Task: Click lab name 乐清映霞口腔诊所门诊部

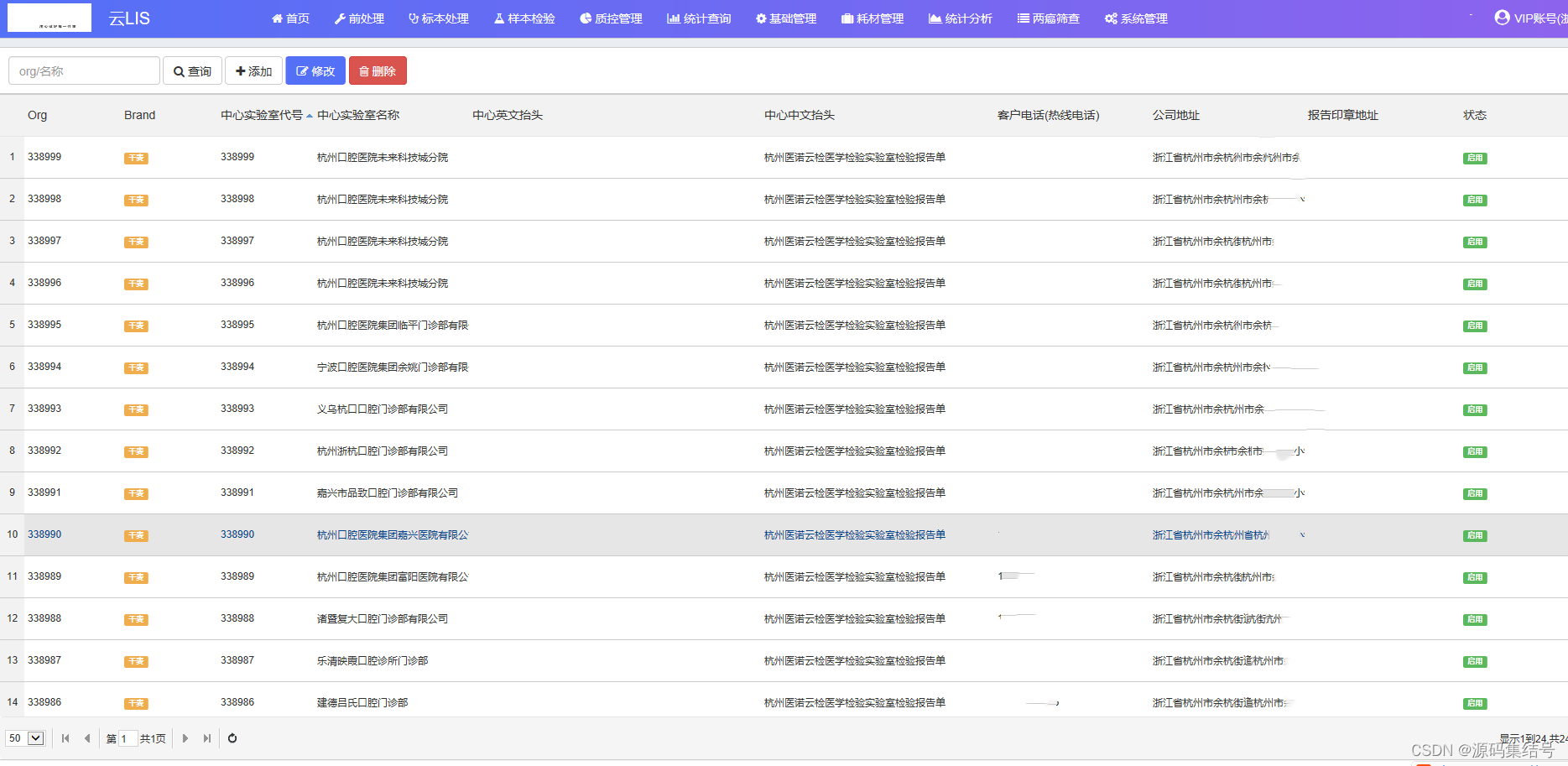Action: (x=372, y=660)
